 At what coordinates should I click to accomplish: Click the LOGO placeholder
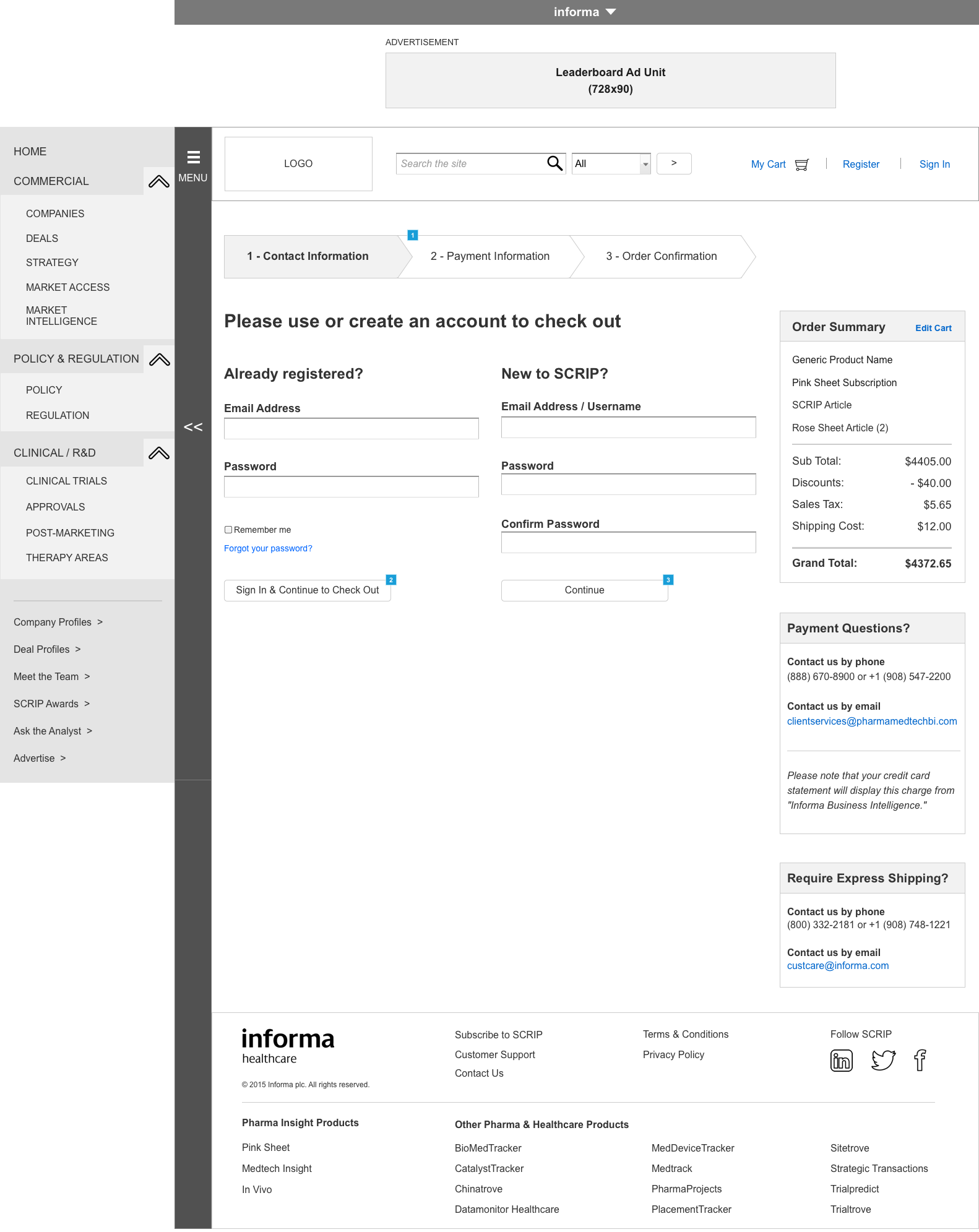(x=298, y=164)
